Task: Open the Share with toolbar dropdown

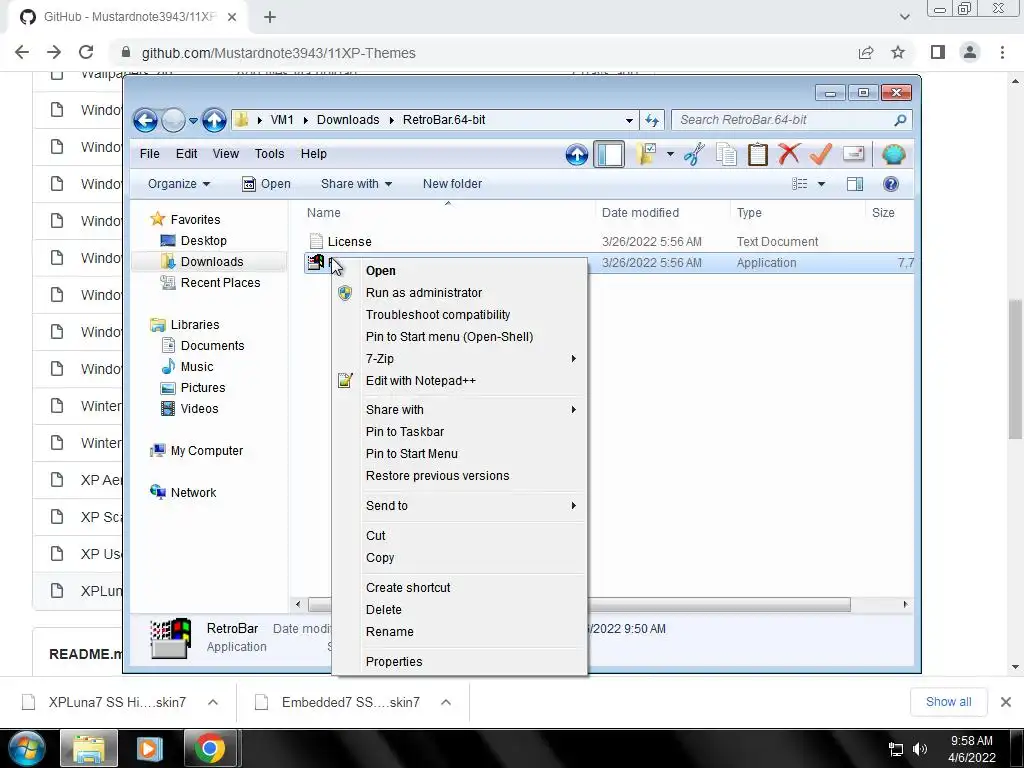Action: [356, 184]
